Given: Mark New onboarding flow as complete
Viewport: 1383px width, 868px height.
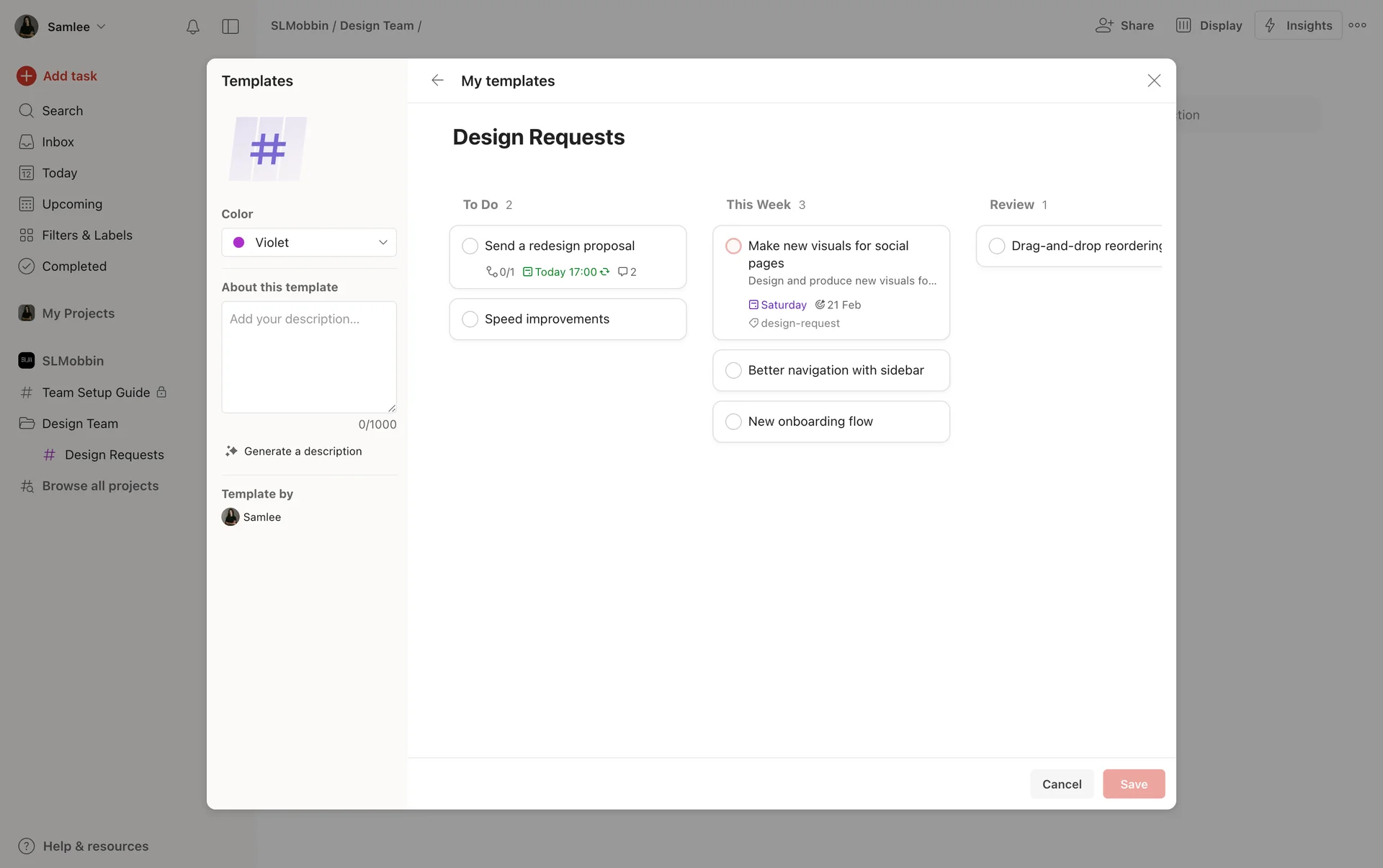Looking at the screenshot, I should tap(733, 421).
